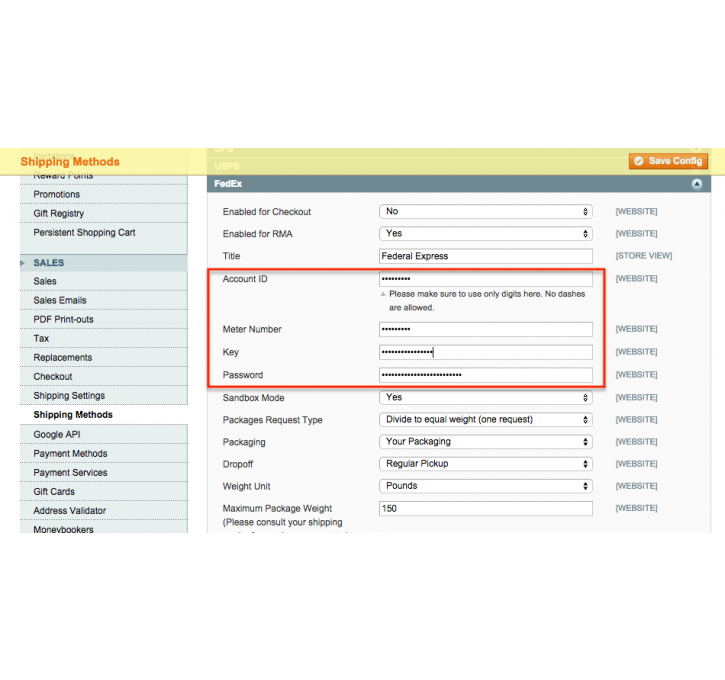Open Sales Emails in the sidebar
Screen dimensions: 725x680
pos(104,300)
